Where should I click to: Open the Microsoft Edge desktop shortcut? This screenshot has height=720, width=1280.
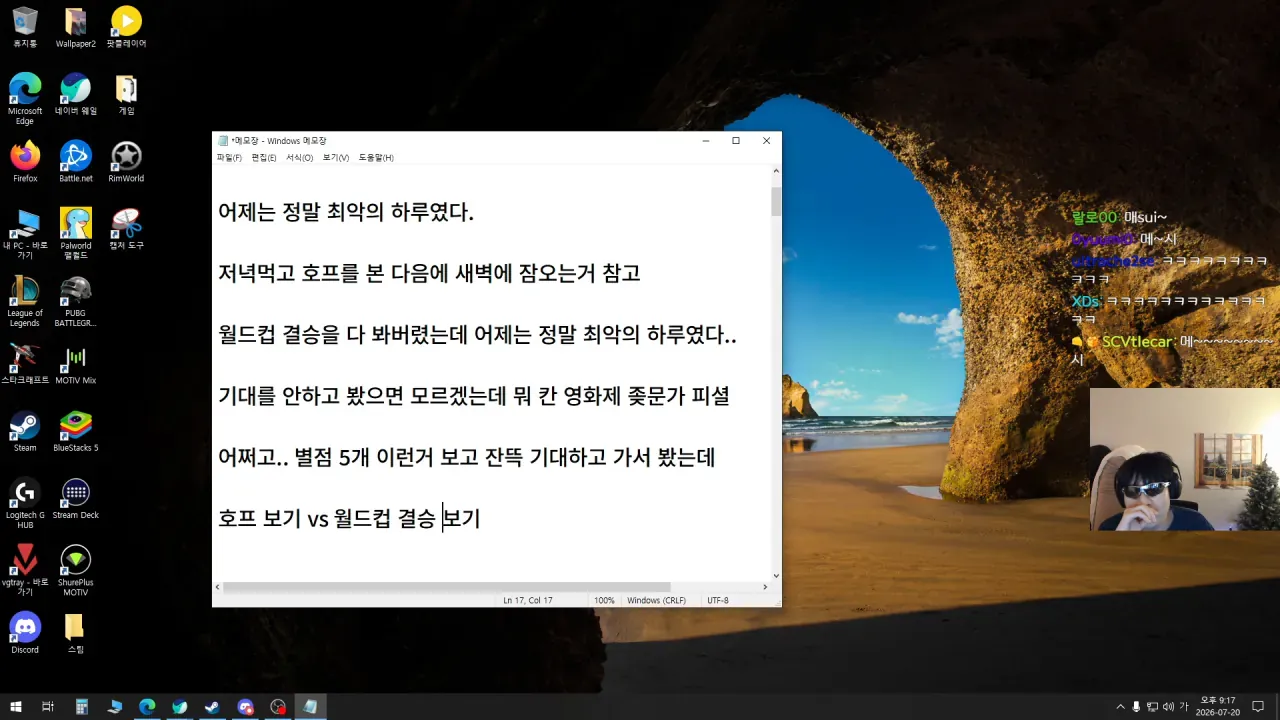point(25,99)
